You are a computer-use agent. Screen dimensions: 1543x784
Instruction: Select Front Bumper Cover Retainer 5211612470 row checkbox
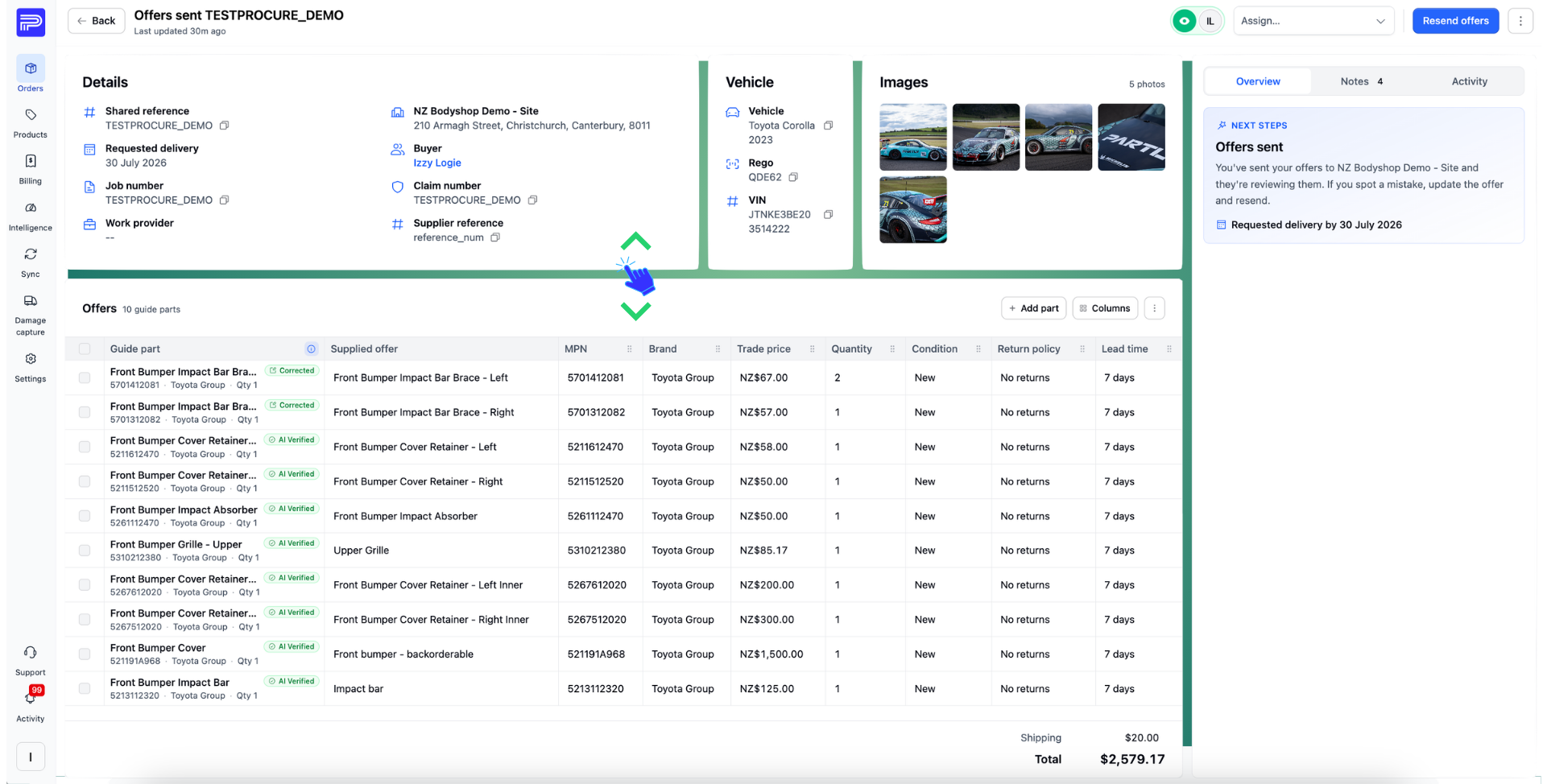coord(85,447)
